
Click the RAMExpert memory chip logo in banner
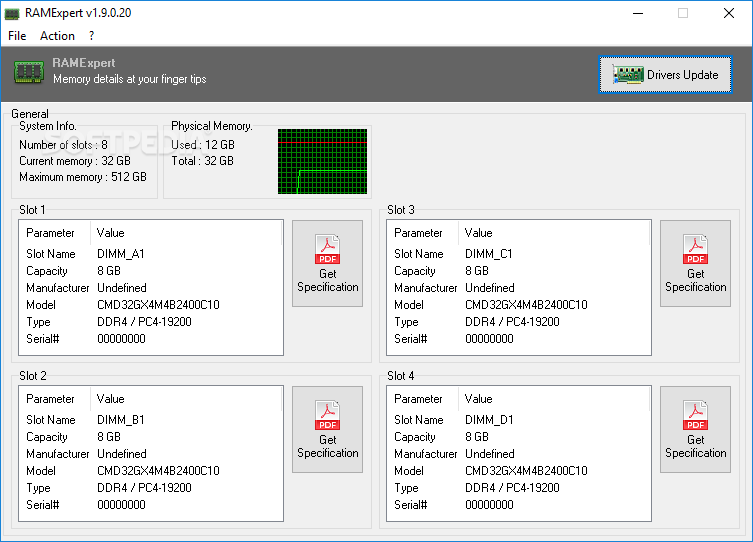(29, 72)
